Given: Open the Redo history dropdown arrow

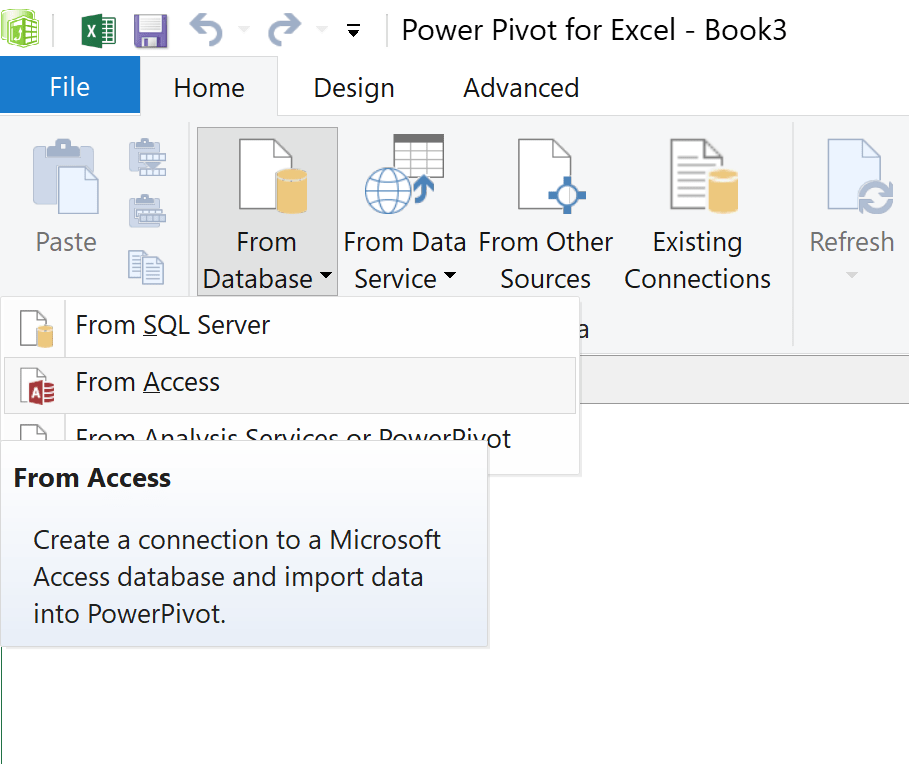Looking at the screenshot, I should (322, 30).
